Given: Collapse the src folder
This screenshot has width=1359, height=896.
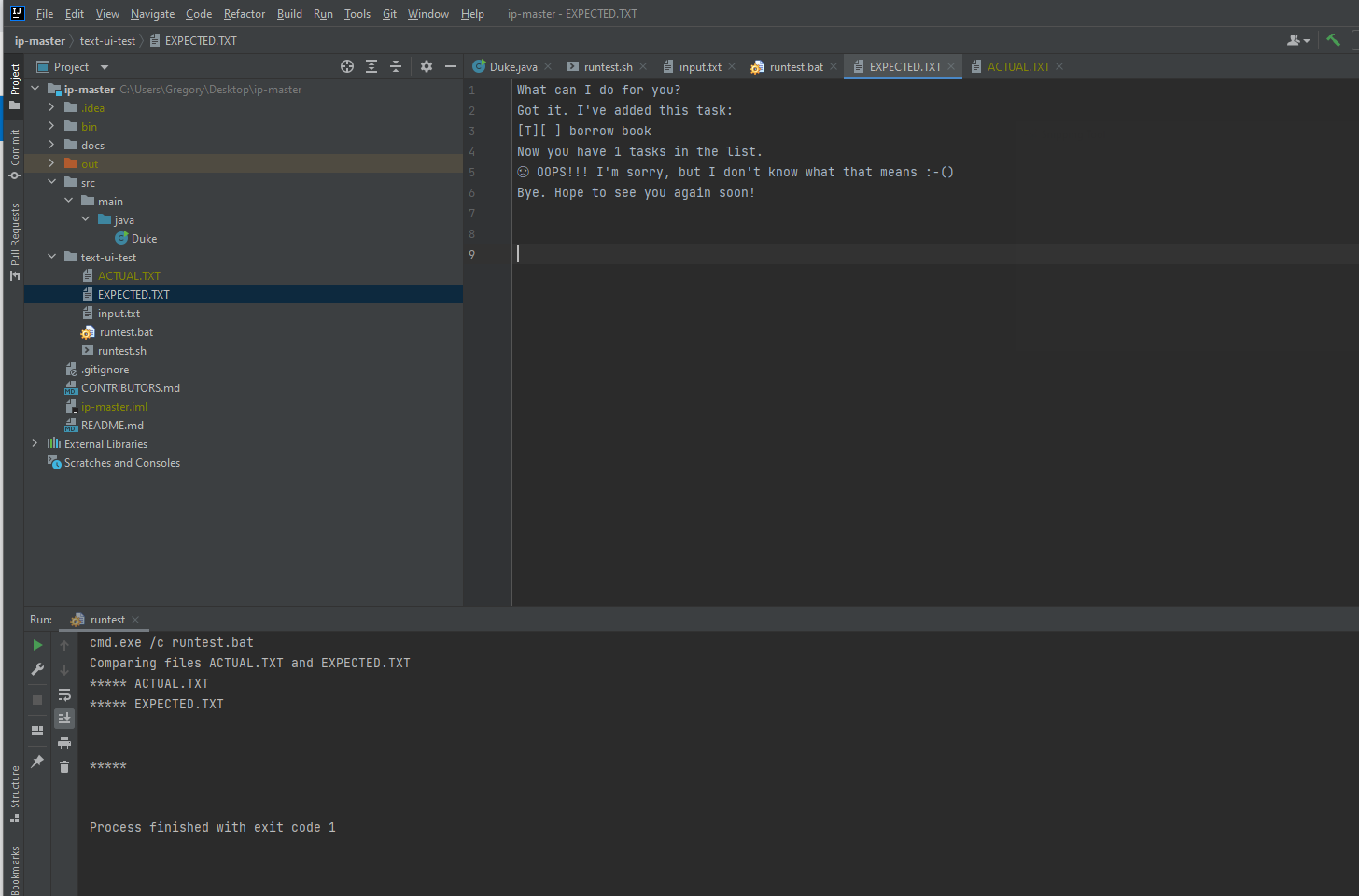Looking at the screenshot, I should (52, 182).
